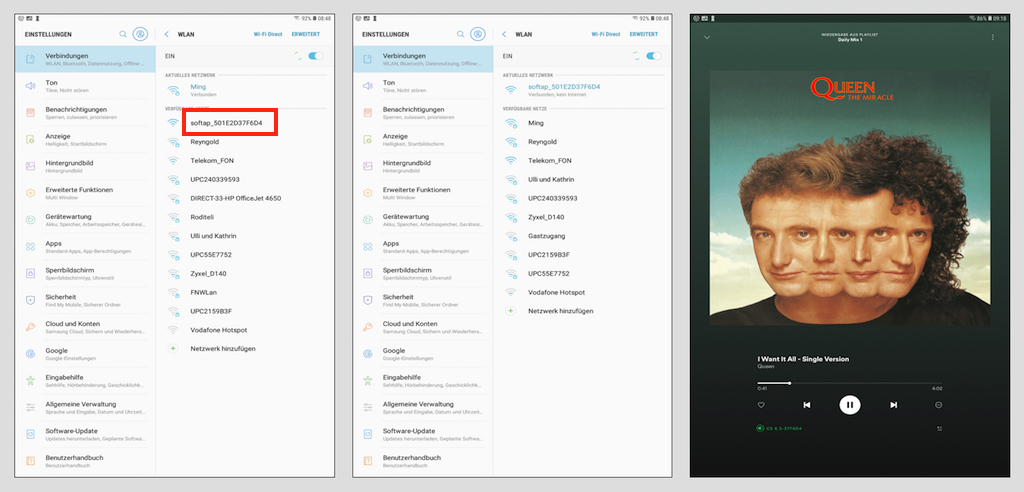The image size is (1024, 492).
Task: Open the connected speaker device icon in Spotify
Action: click(x=760, y=429)
